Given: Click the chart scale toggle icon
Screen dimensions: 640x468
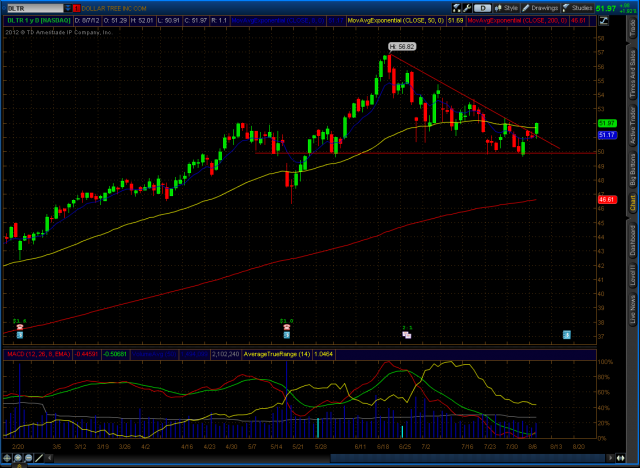Looking at the screenshot, I should [604, 20].
